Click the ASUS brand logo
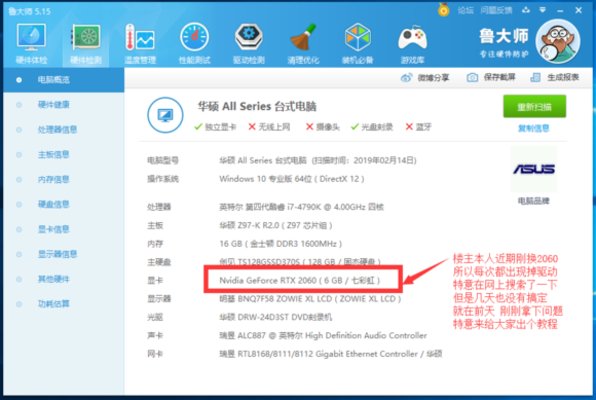The height and width of the screenshot is (400, 596). 534,169
